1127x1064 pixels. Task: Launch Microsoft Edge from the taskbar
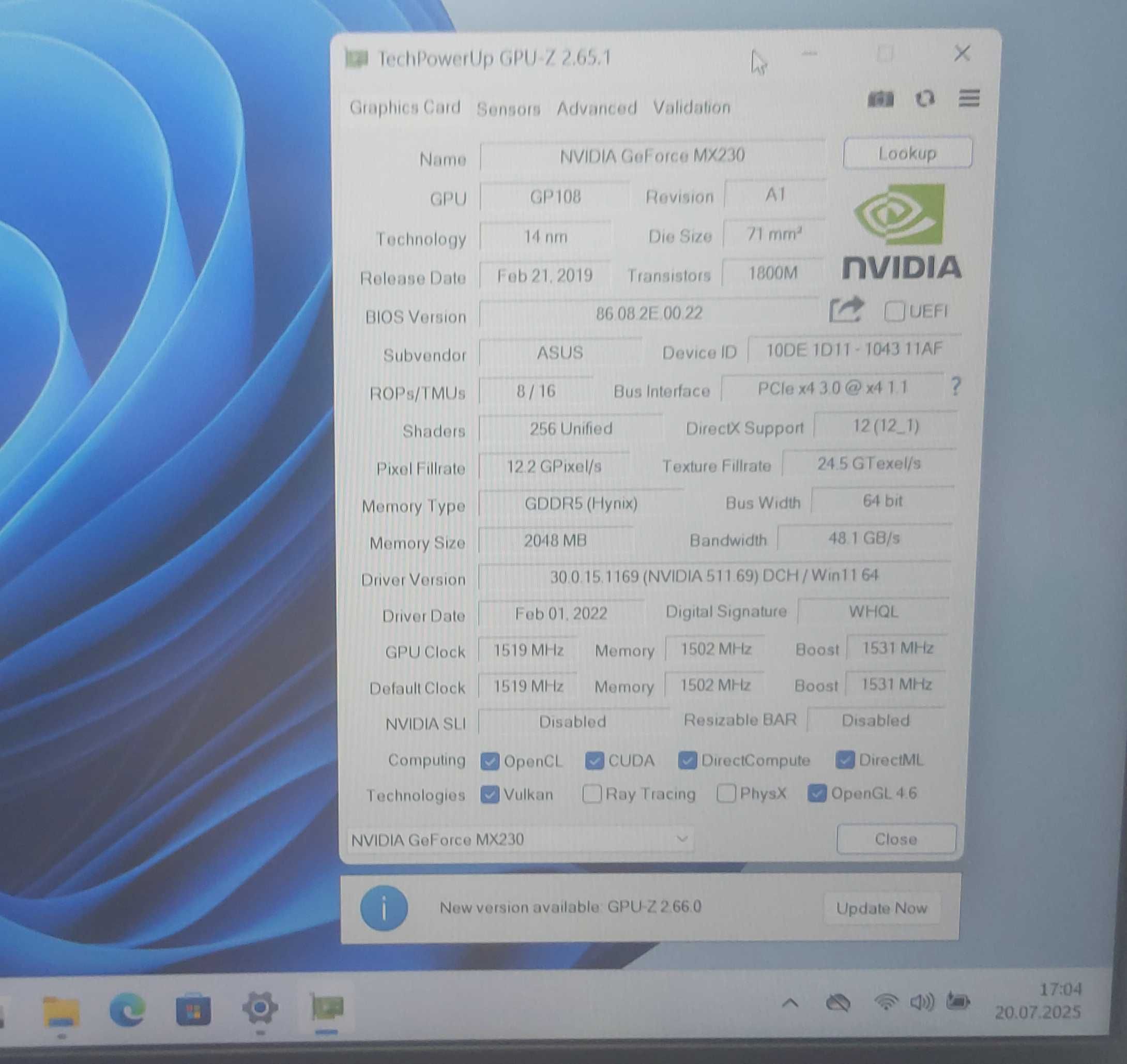pos(128,1010)
